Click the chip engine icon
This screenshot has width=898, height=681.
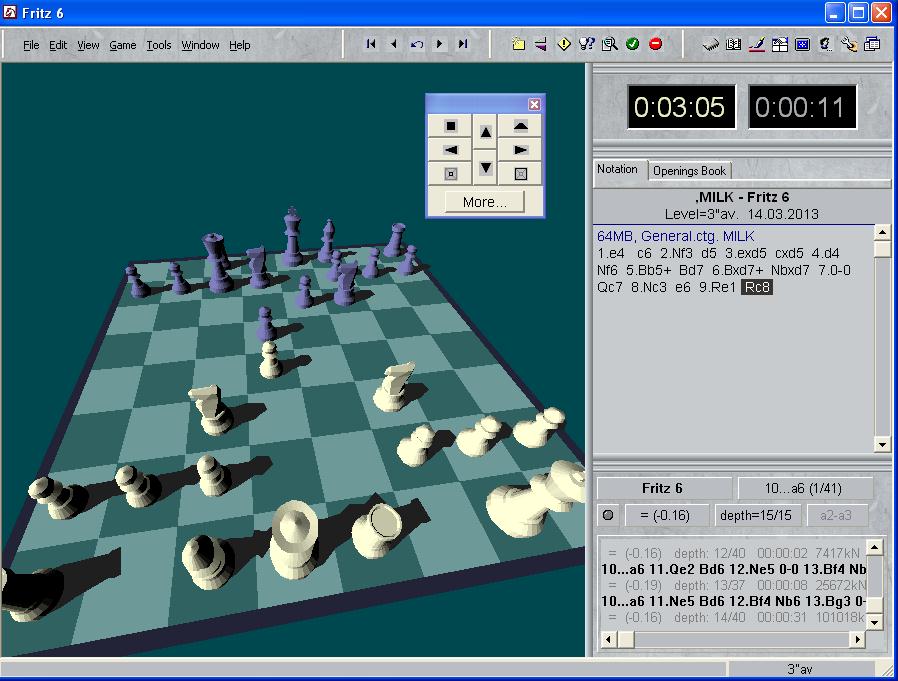click(711, 44)
